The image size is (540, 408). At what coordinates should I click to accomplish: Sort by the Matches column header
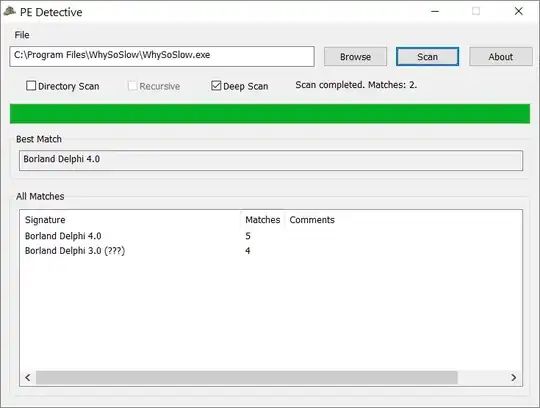pos(262,220)
